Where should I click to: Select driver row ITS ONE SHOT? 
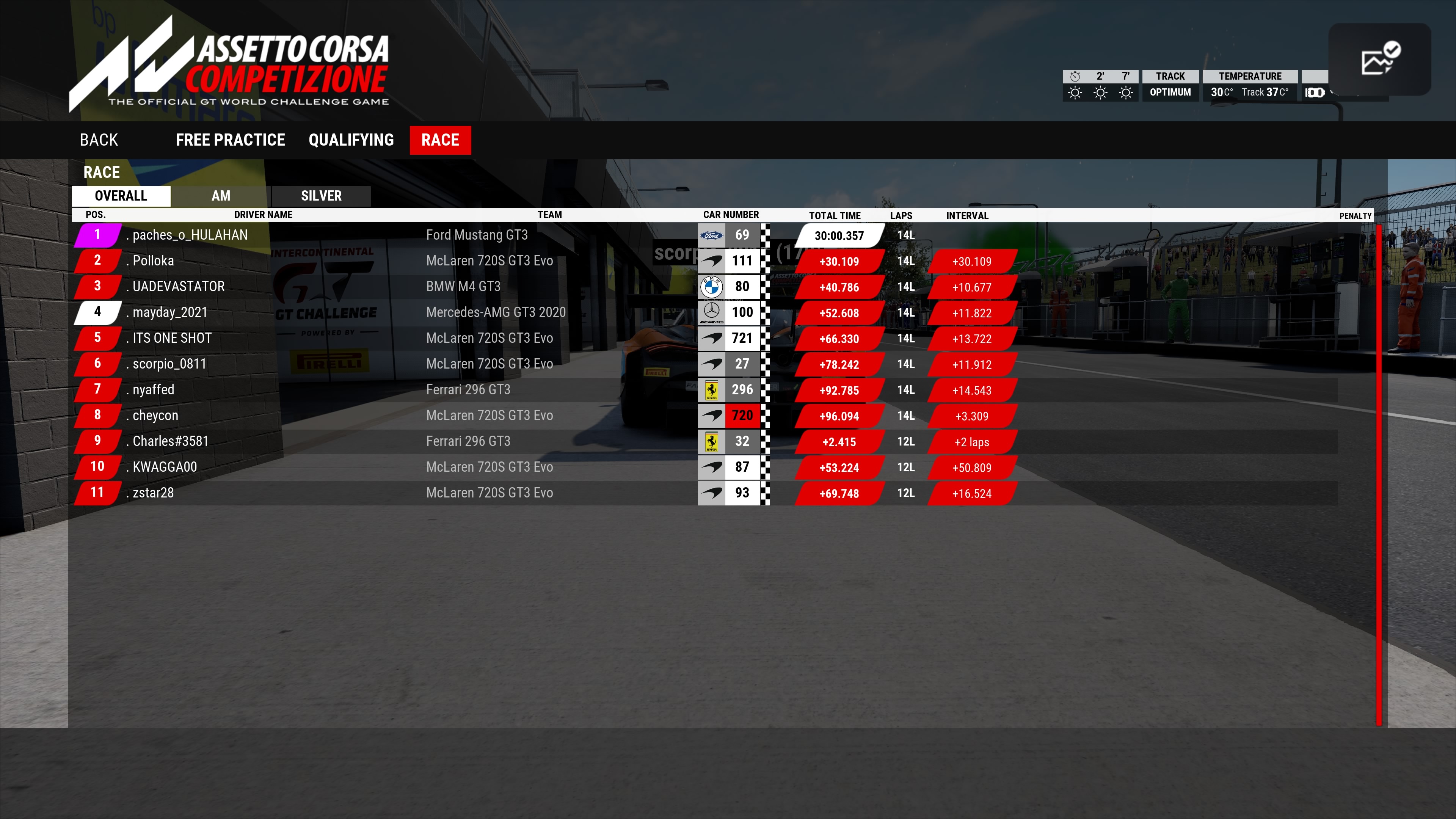[705, 339]
